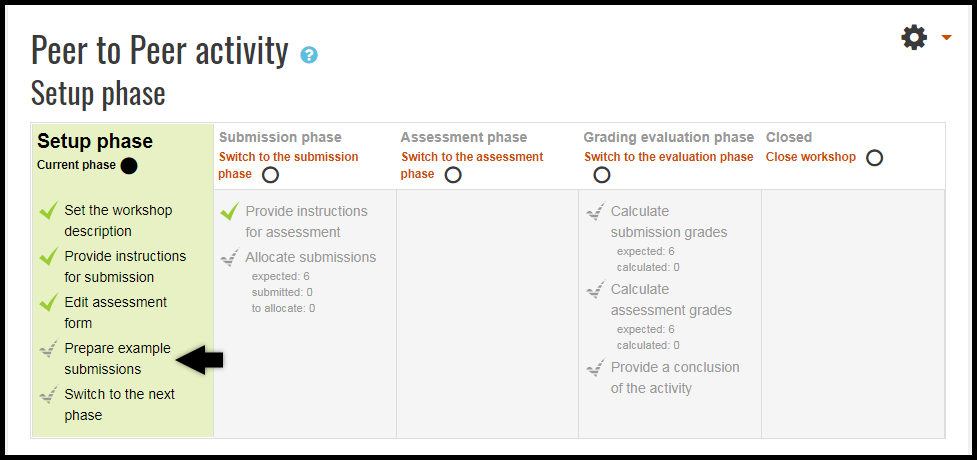Select the Current phase filled circle icon
The image size is (977, 460).
pos(129,166)
